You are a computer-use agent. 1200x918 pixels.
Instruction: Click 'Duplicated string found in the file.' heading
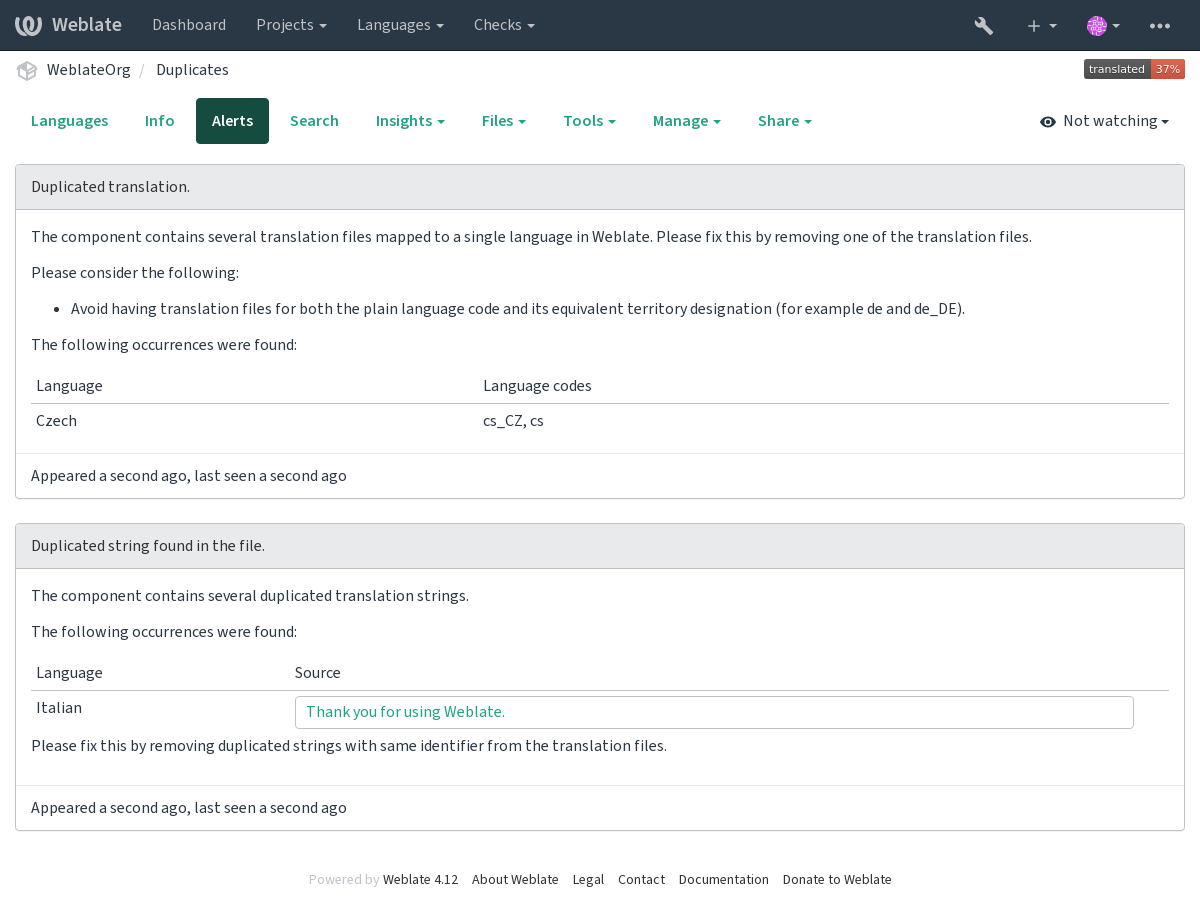(x=148, y=546)
